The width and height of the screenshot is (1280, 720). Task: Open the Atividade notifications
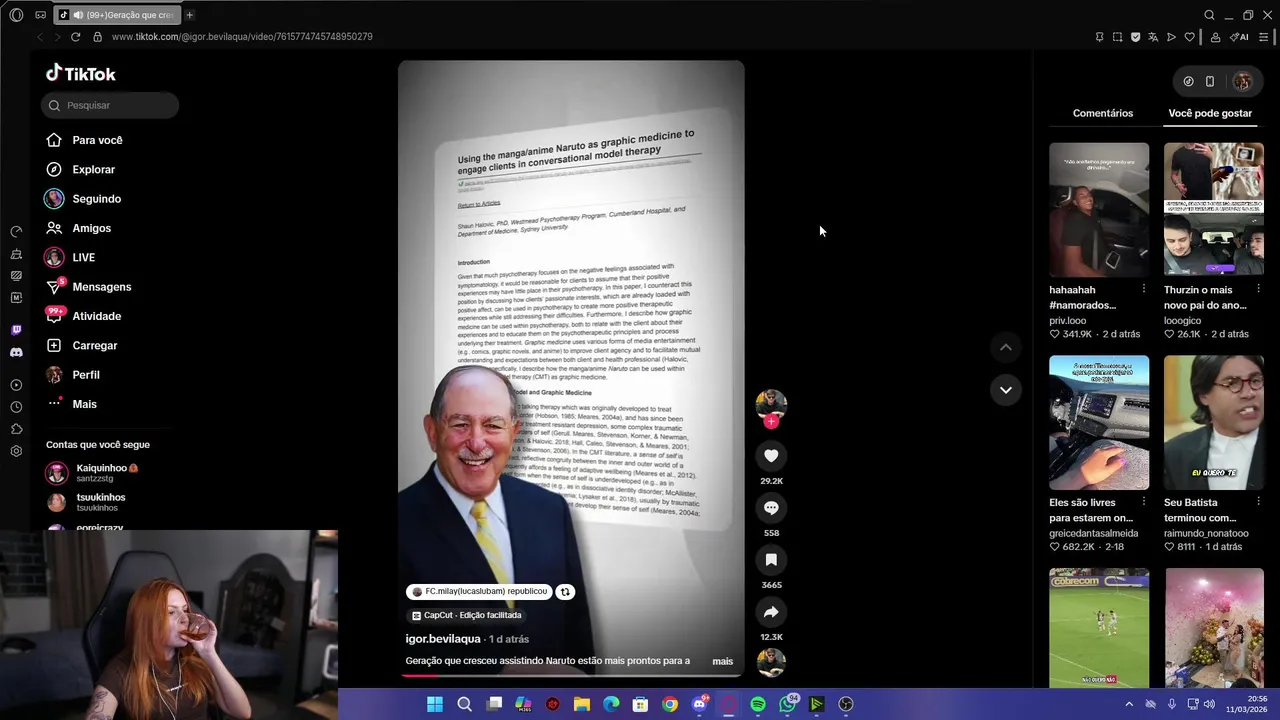83,316
